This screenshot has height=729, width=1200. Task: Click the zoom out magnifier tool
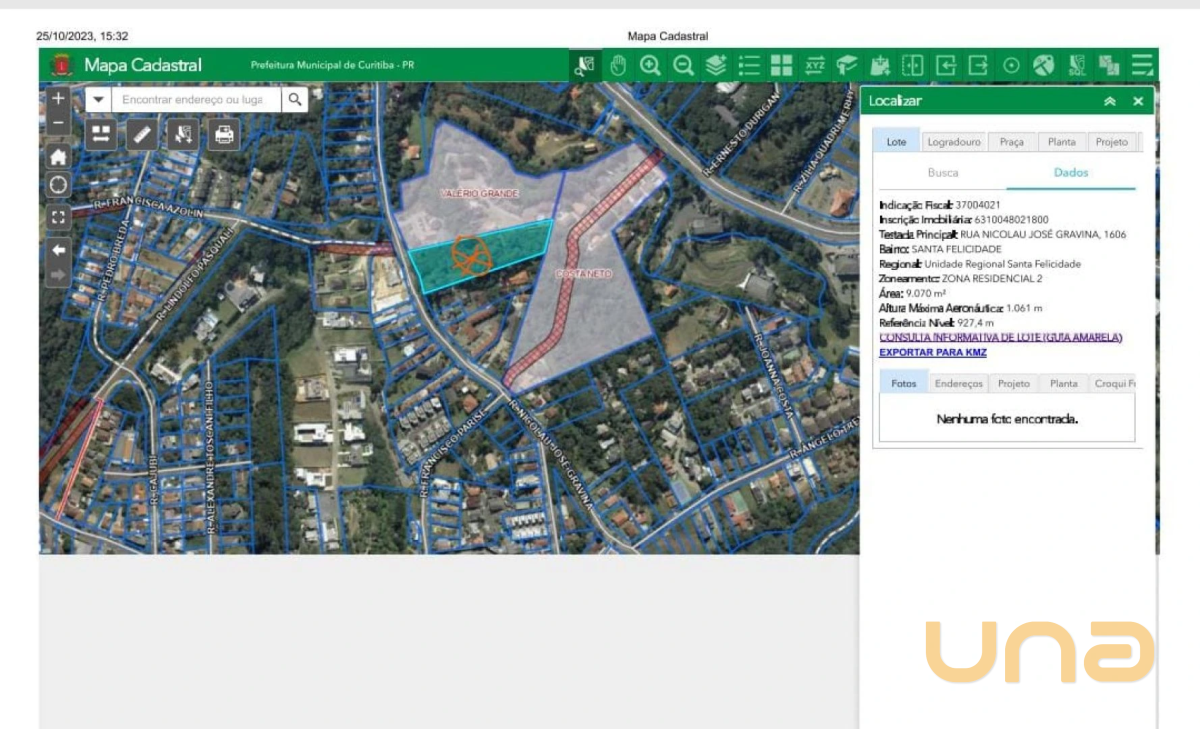point(684,66)
